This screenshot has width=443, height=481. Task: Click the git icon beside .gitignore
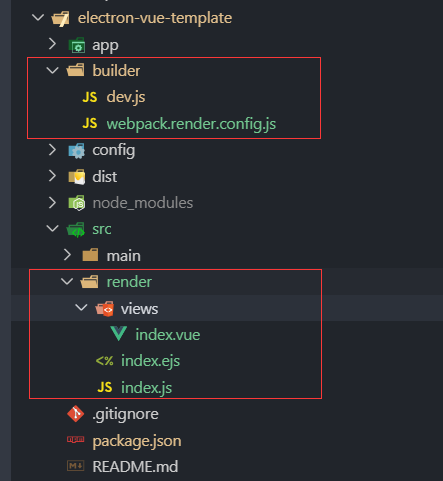(76, 414)
